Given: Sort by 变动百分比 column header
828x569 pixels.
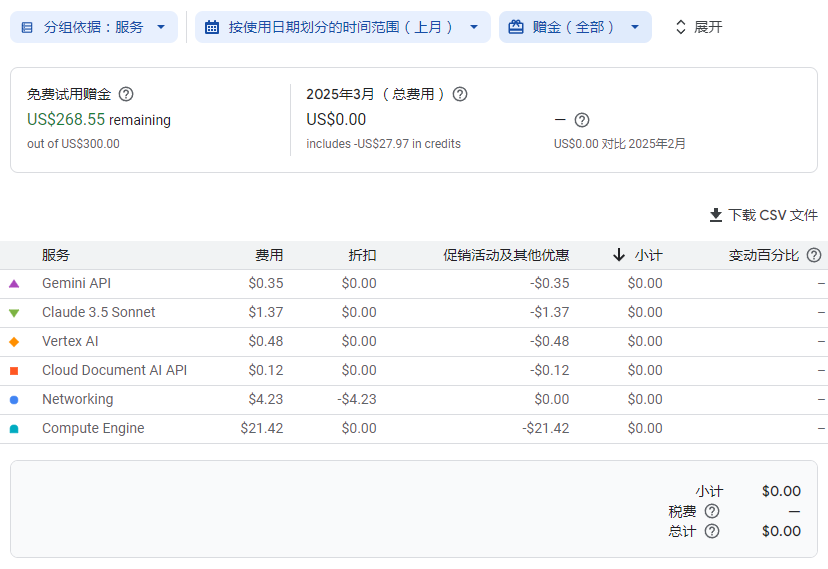Looking at the screenshot, I should (x=764, y=255).
